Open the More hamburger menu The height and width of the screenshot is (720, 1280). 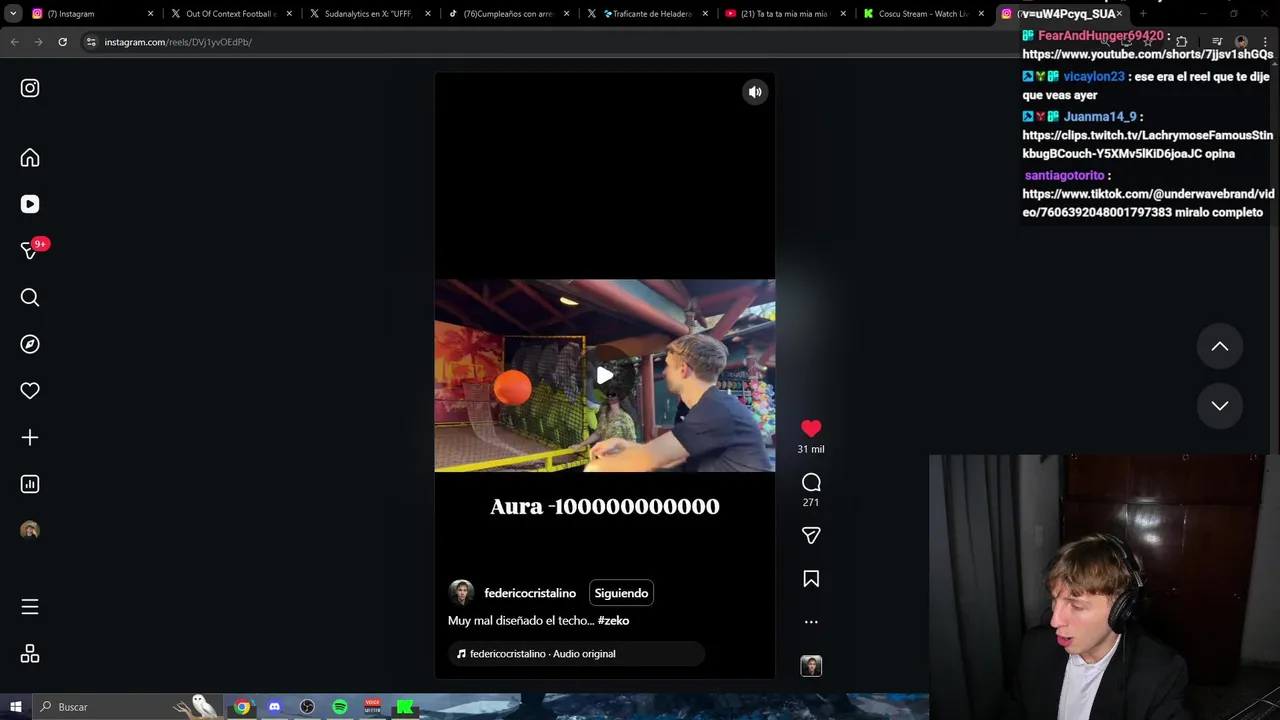pyautogui.click(x=30, y=607)
